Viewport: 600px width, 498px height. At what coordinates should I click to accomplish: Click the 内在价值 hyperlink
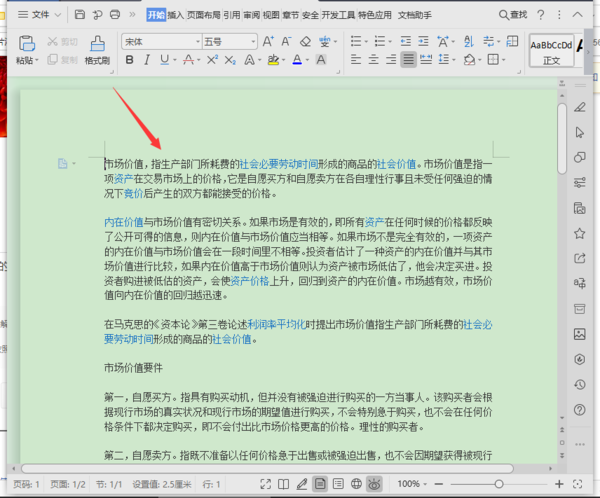pos(124,222)
